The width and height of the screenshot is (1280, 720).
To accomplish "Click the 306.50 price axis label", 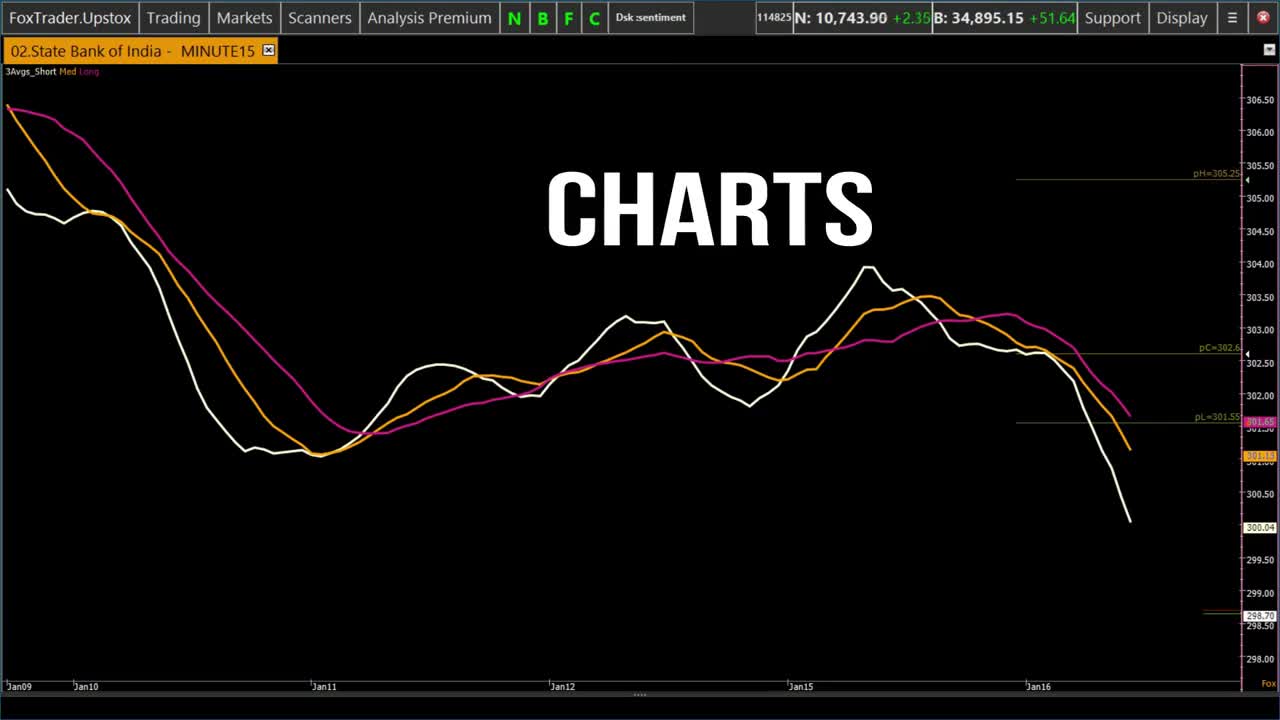I will click(1260, 100).
